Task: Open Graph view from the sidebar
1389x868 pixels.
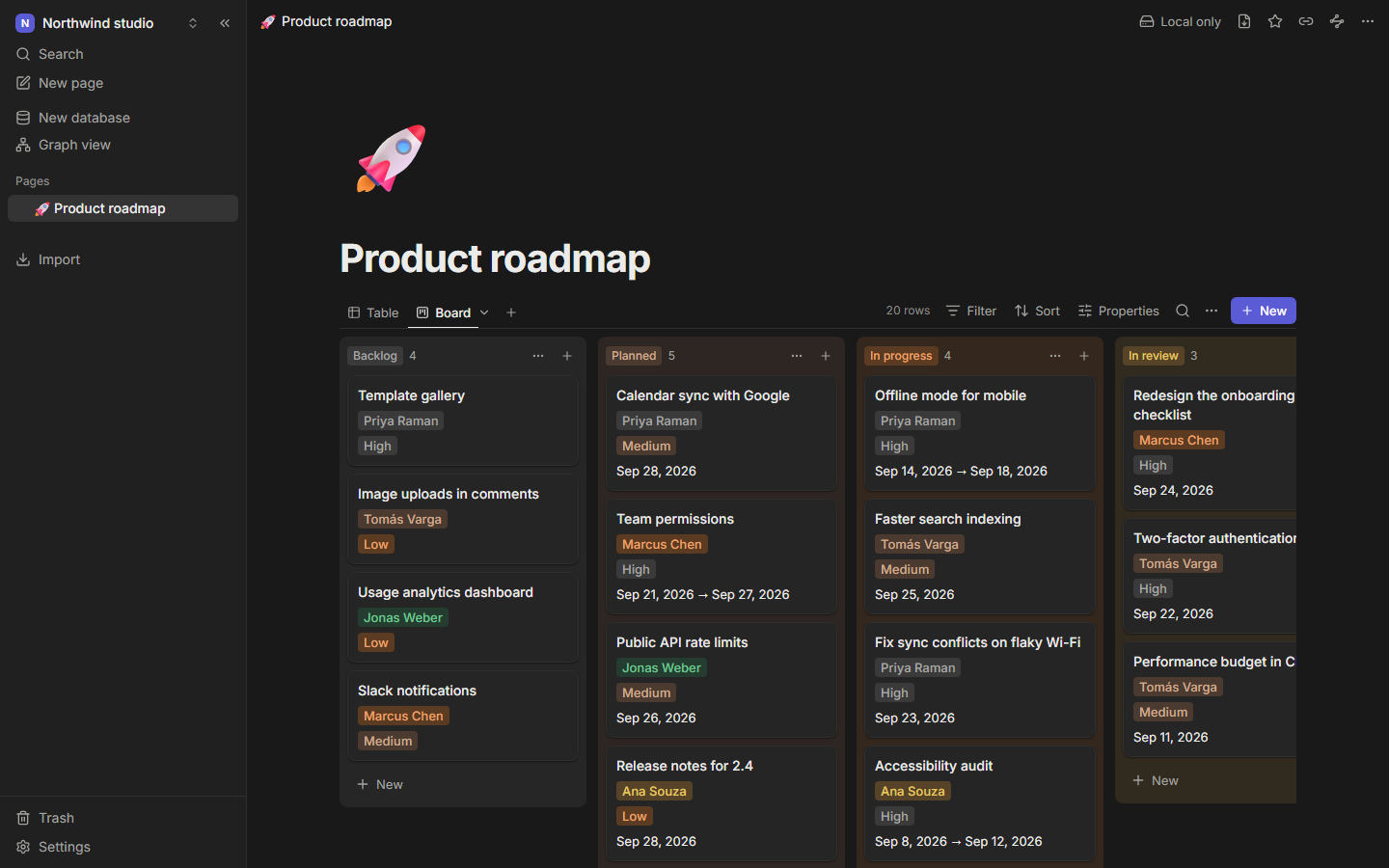Action: point(123,145)
